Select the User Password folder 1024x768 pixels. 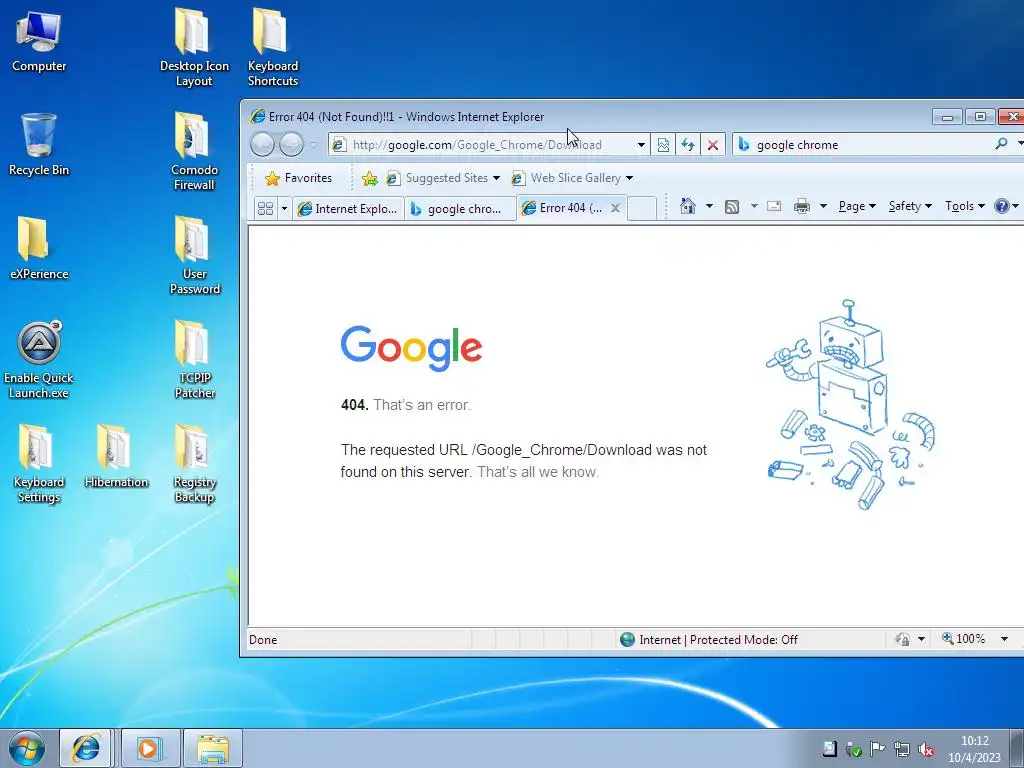pos(194,256)
